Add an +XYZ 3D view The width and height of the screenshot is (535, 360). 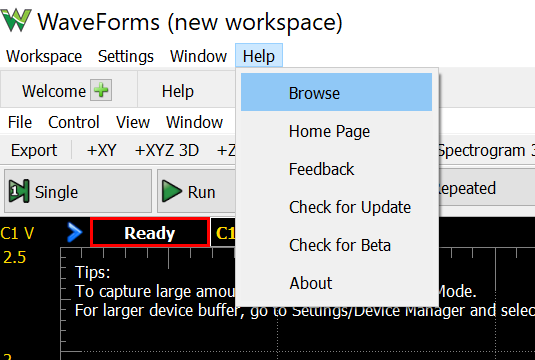[167, 150]
